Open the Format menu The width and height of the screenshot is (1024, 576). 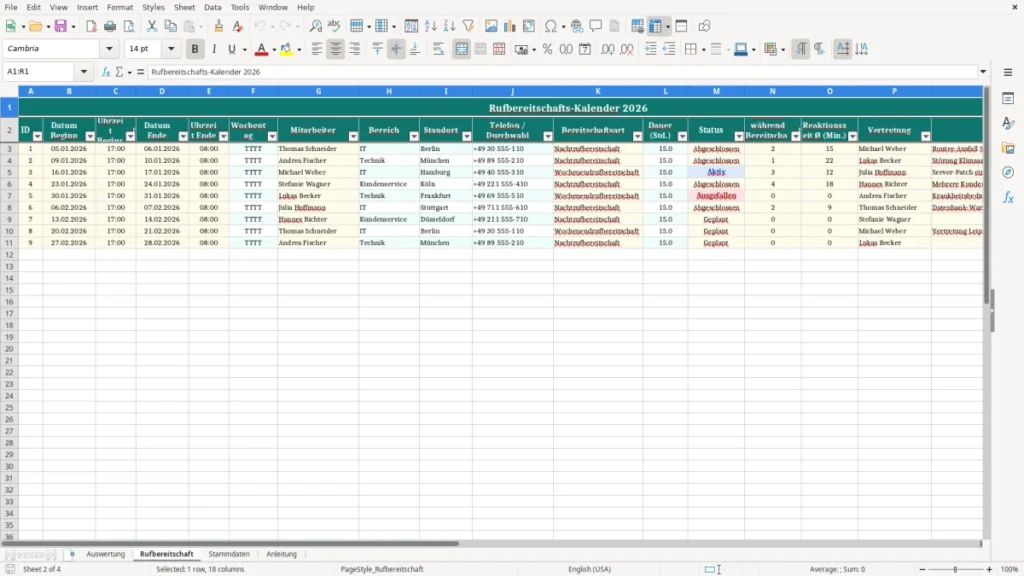coord(120,7)
